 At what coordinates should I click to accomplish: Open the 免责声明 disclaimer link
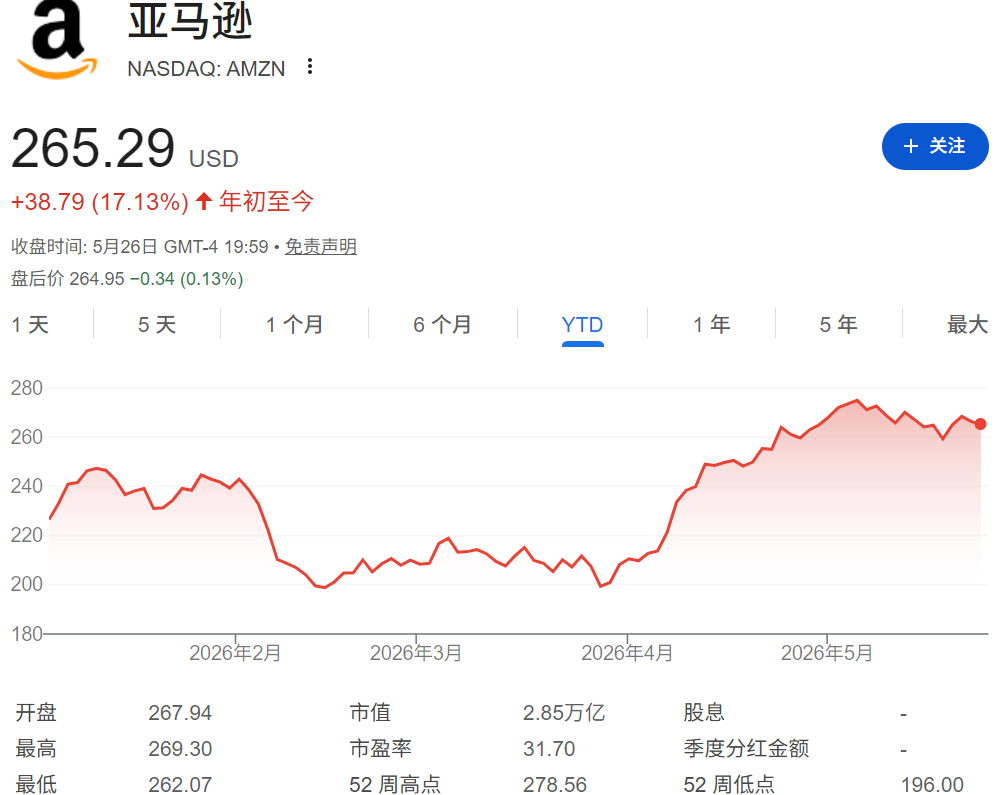(321, 246)
